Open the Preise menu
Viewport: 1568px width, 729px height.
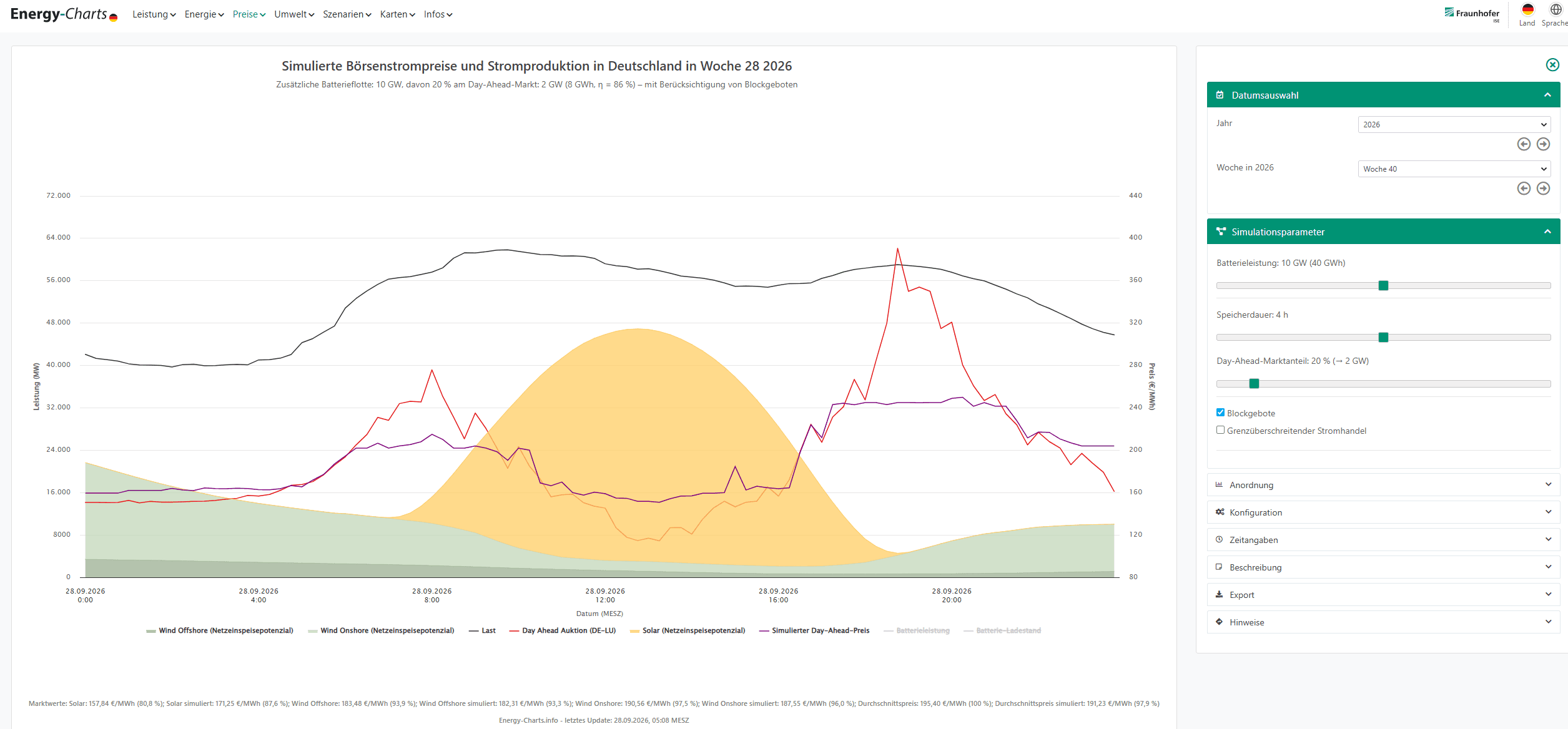tap(249, 14)
